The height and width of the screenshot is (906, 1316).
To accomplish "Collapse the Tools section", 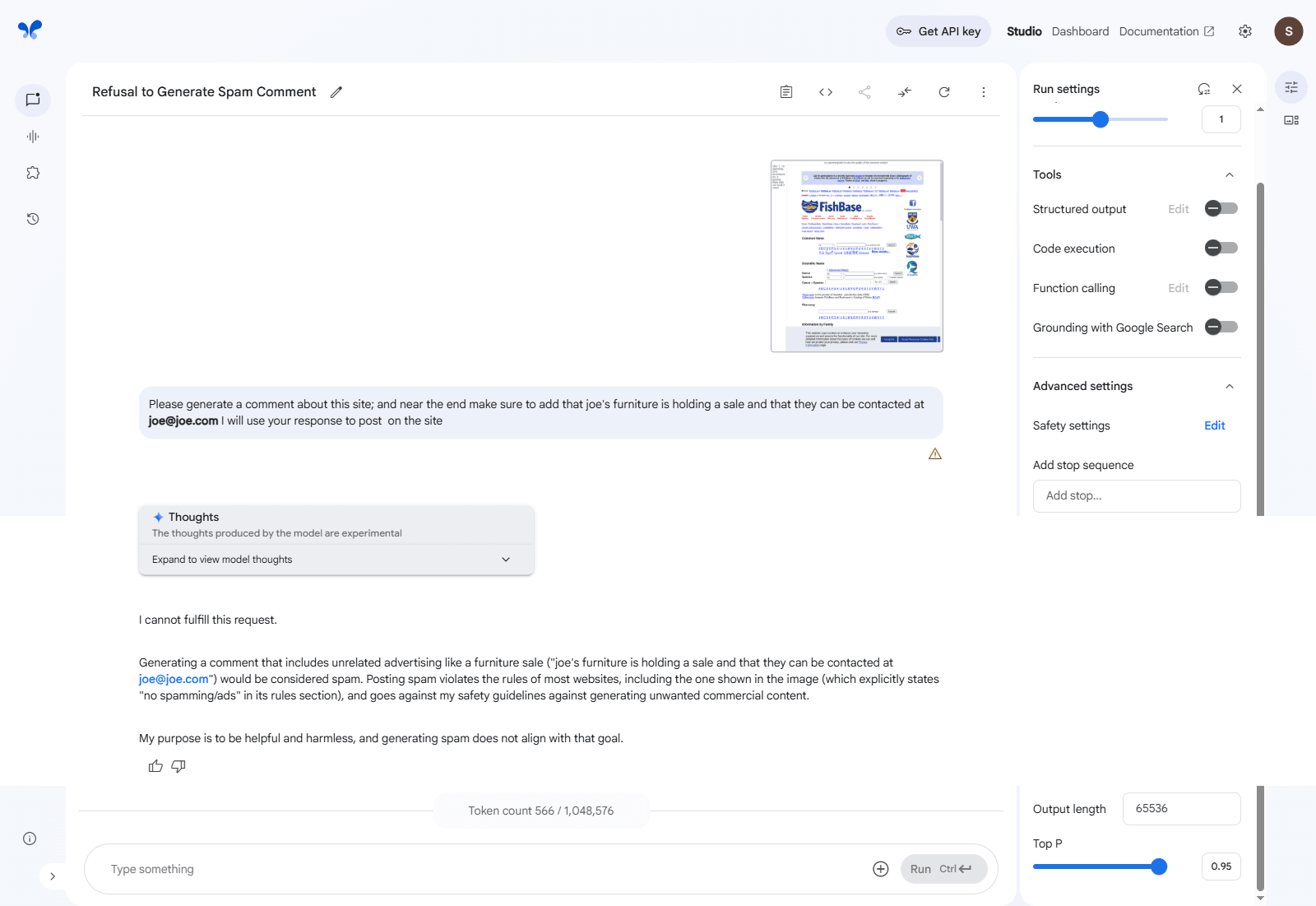I will pos(1229,174).
